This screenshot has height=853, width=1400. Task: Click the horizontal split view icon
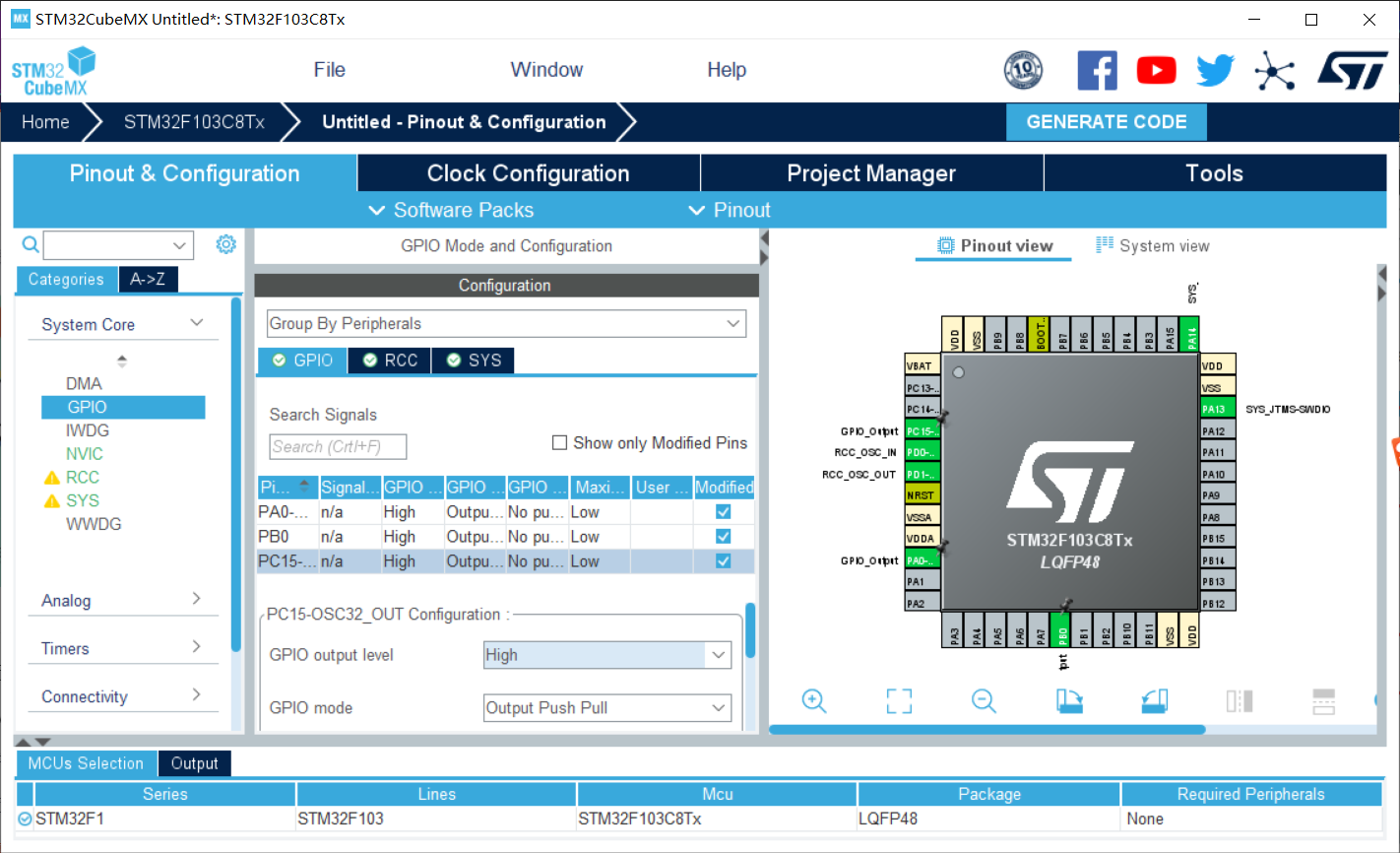pyautogui.click(x=1324, y=701)
